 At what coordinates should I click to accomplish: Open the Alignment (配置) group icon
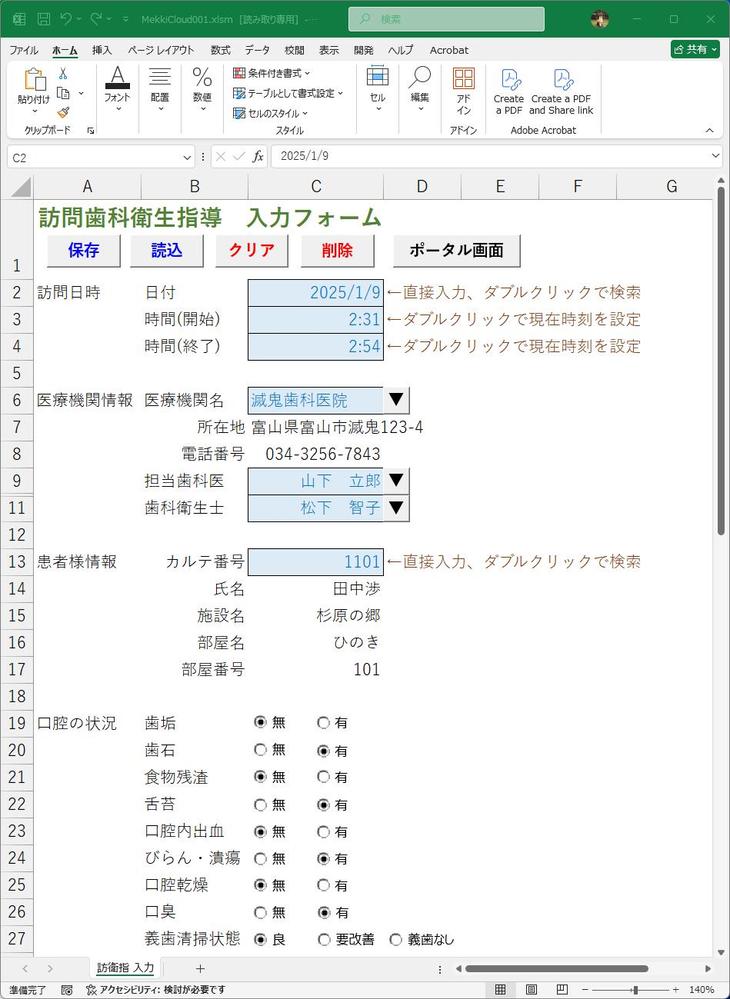[160, 78]
